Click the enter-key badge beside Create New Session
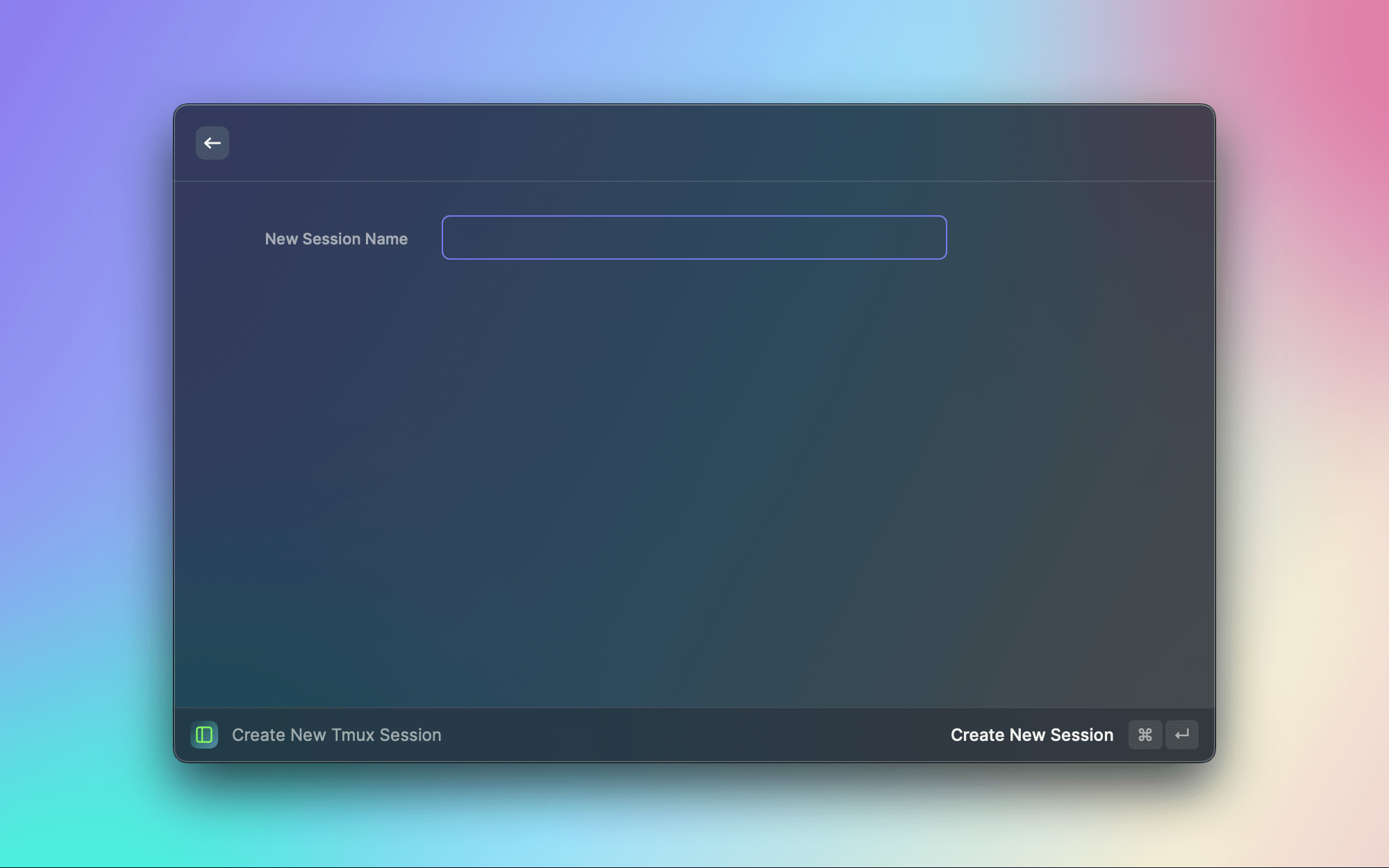Screen dimensions: 1389x868 click(1182, 735)
